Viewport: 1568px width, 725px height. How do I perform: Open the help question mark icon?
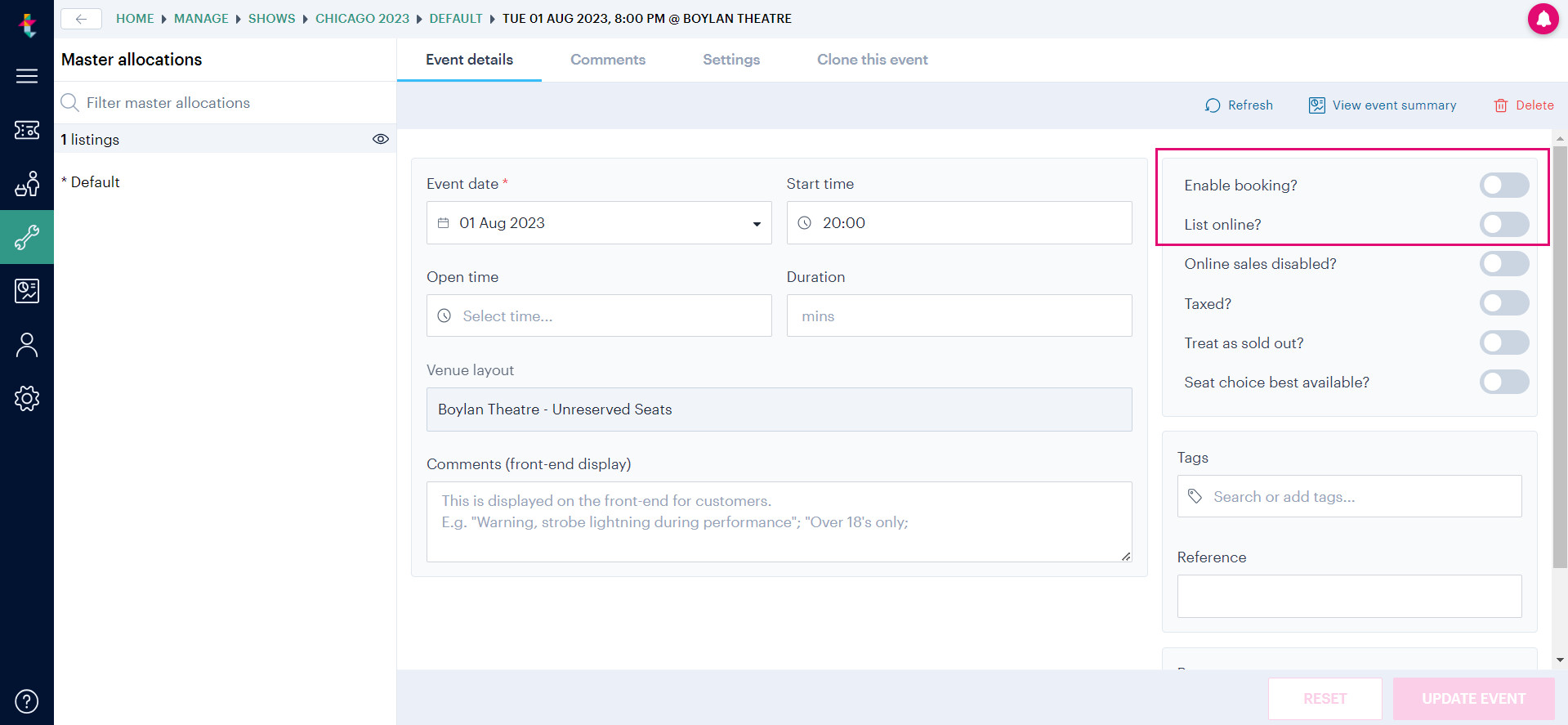pos(27,701)
